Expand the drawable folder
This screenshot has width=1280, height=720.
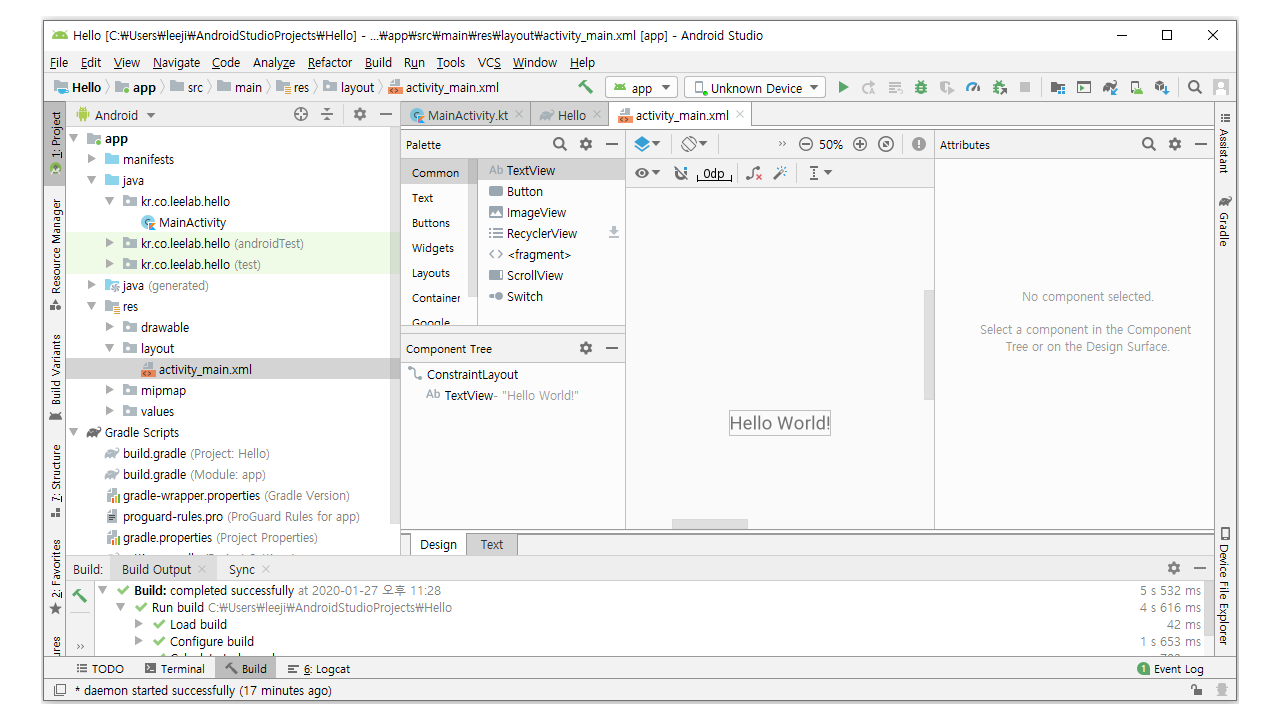pos(111,327)
